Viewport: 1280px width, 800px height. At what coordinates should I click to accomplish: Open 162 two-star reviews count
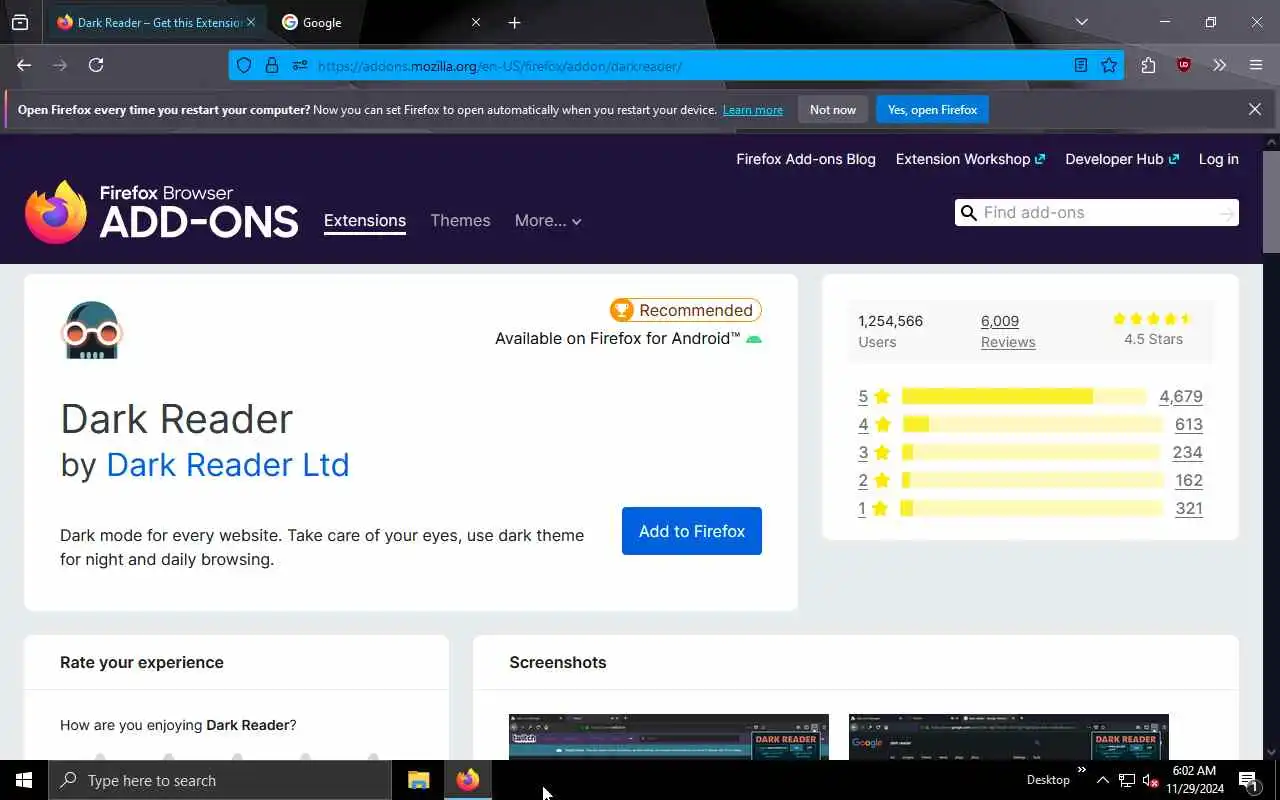coord(1189,481)
